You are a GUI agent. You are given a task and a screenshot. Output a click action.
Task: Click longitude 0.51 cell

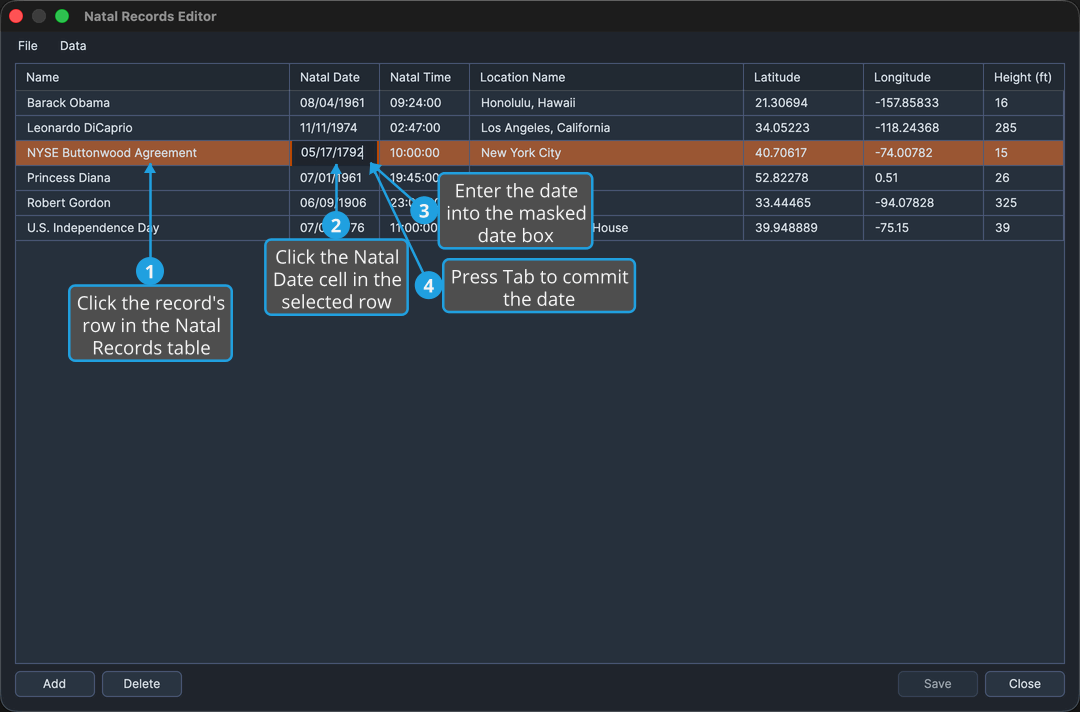(x=923, y=178)
